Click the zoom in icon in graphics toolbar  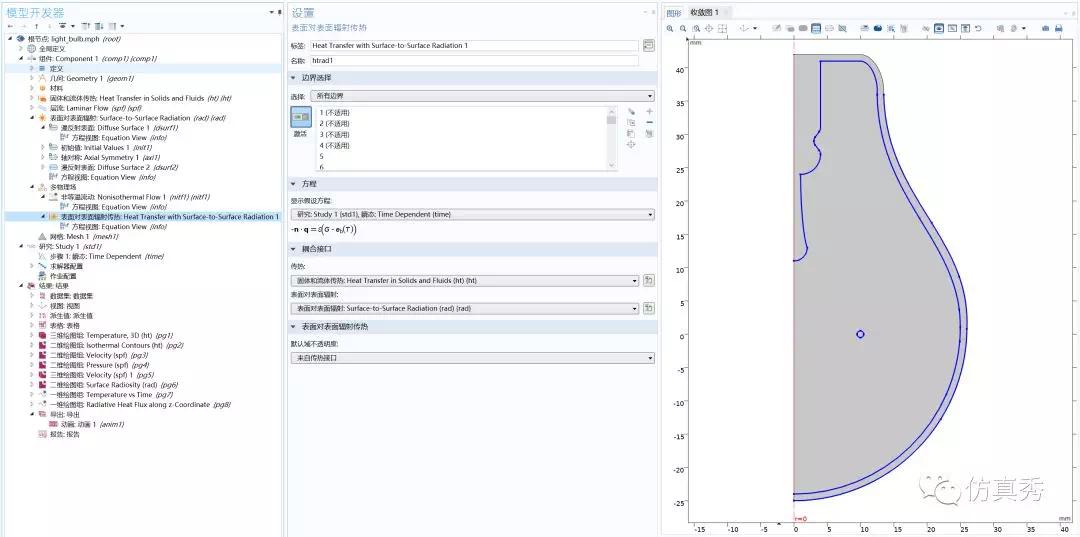click(670, 28)
